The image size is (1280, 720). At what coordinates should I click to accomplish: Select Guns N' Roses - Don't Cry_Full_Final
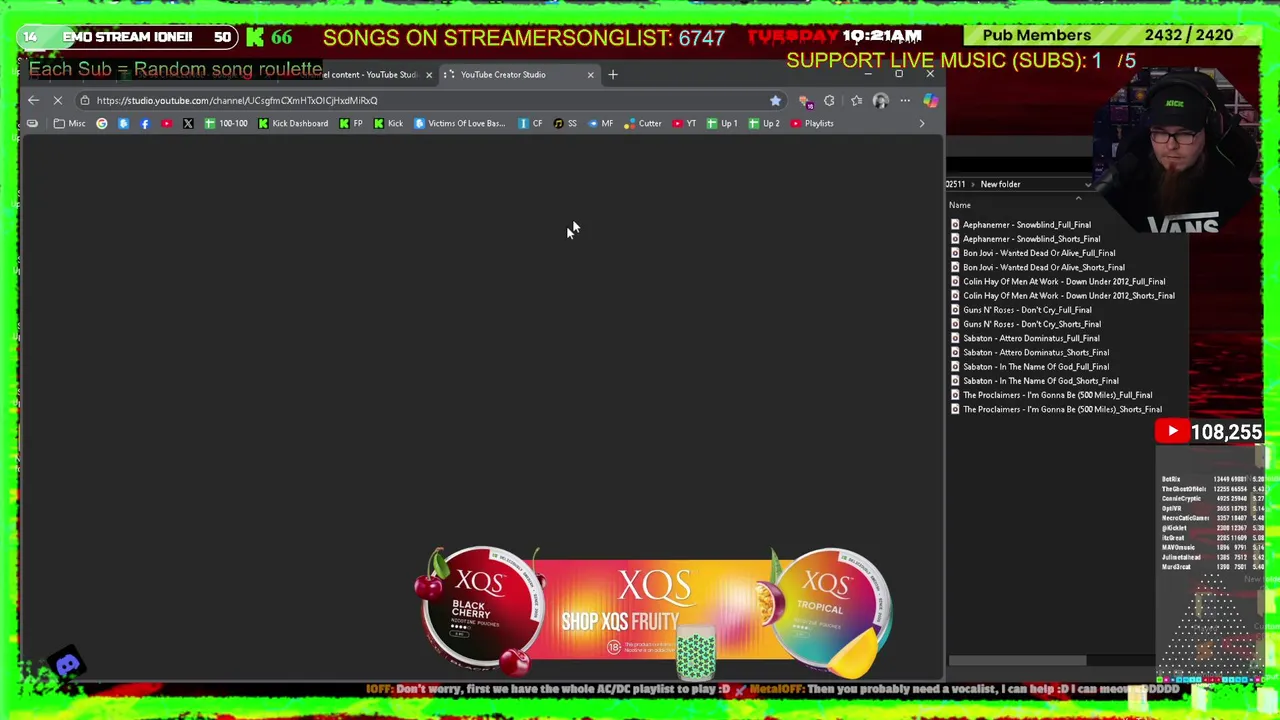[1020, 310]
